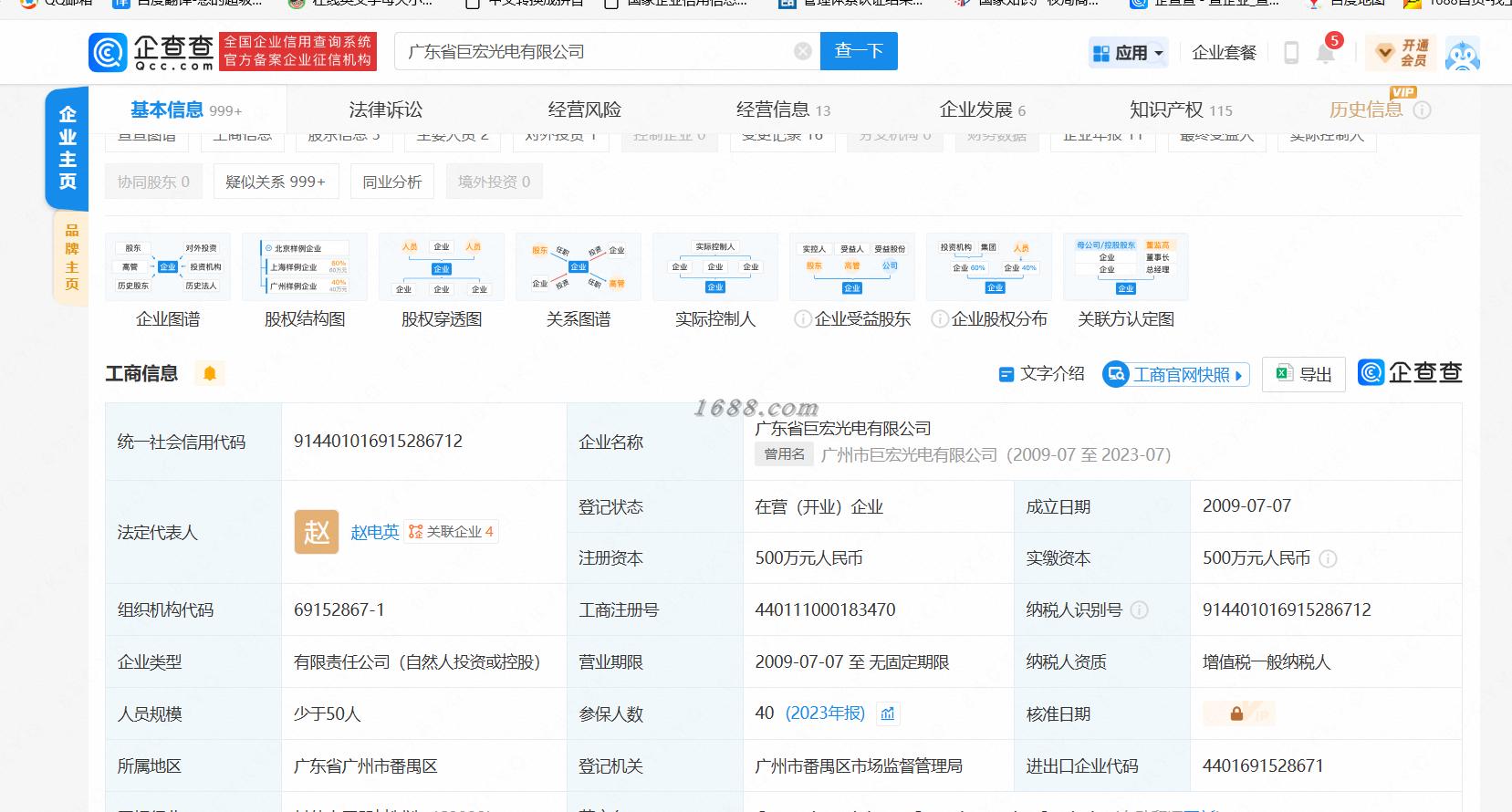
Task: Click the mobile phone icon in header
Action: pyautogui.click(x=1291, y=52)
